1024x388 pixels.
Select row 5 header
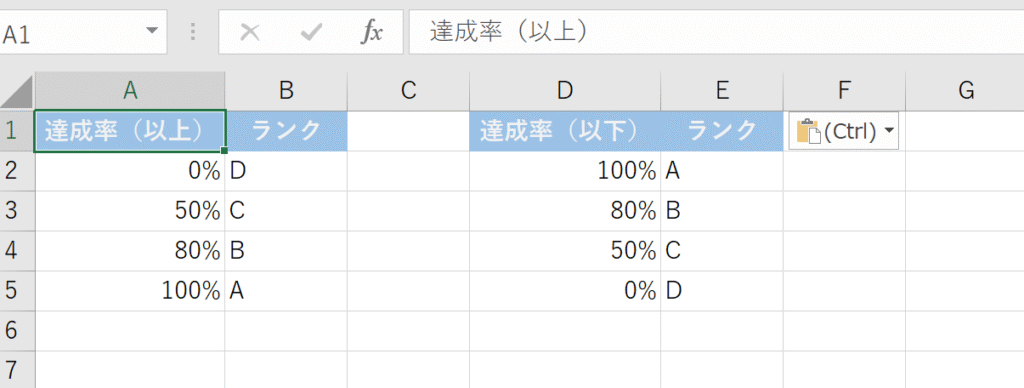click(x=17, y=291)
